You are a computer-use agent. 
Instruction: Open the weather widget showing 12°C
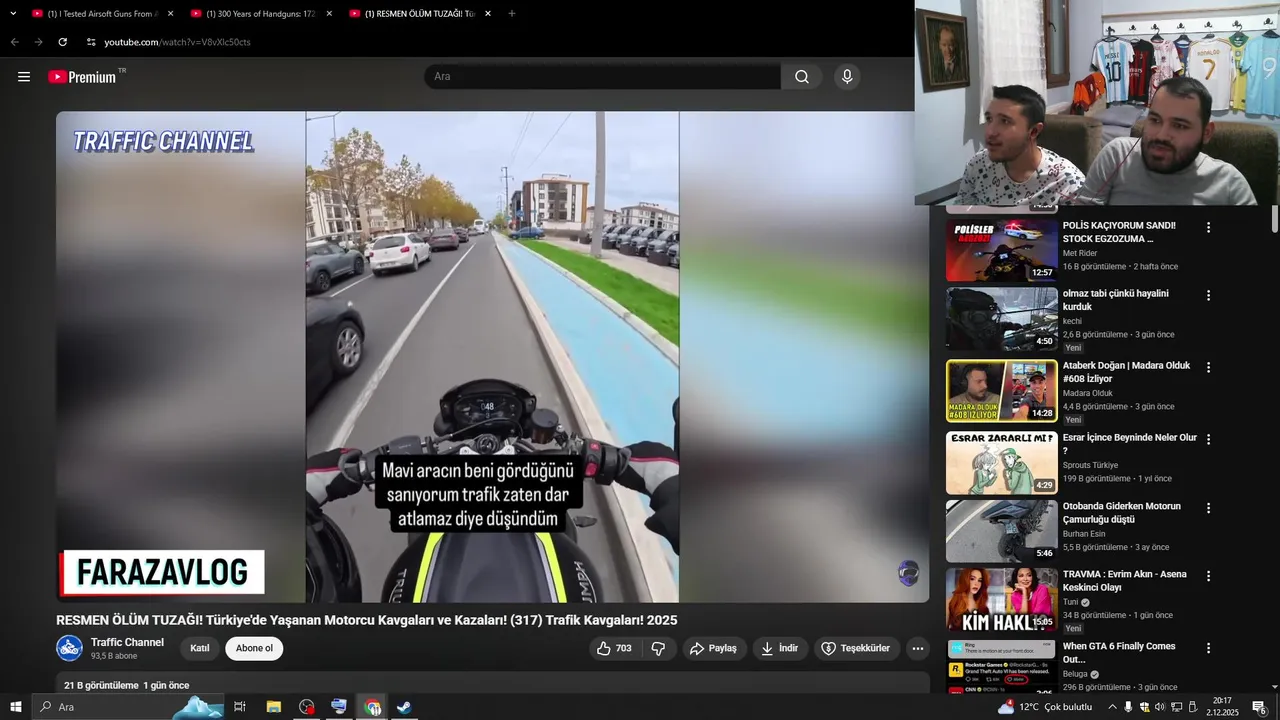point(1045,707)
